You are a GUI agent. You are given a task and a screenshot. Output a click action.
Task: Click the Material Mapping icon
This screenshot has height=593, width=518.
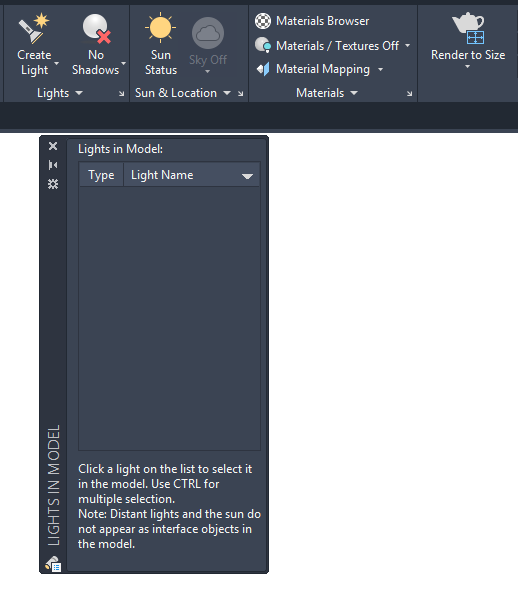(263, 69)
